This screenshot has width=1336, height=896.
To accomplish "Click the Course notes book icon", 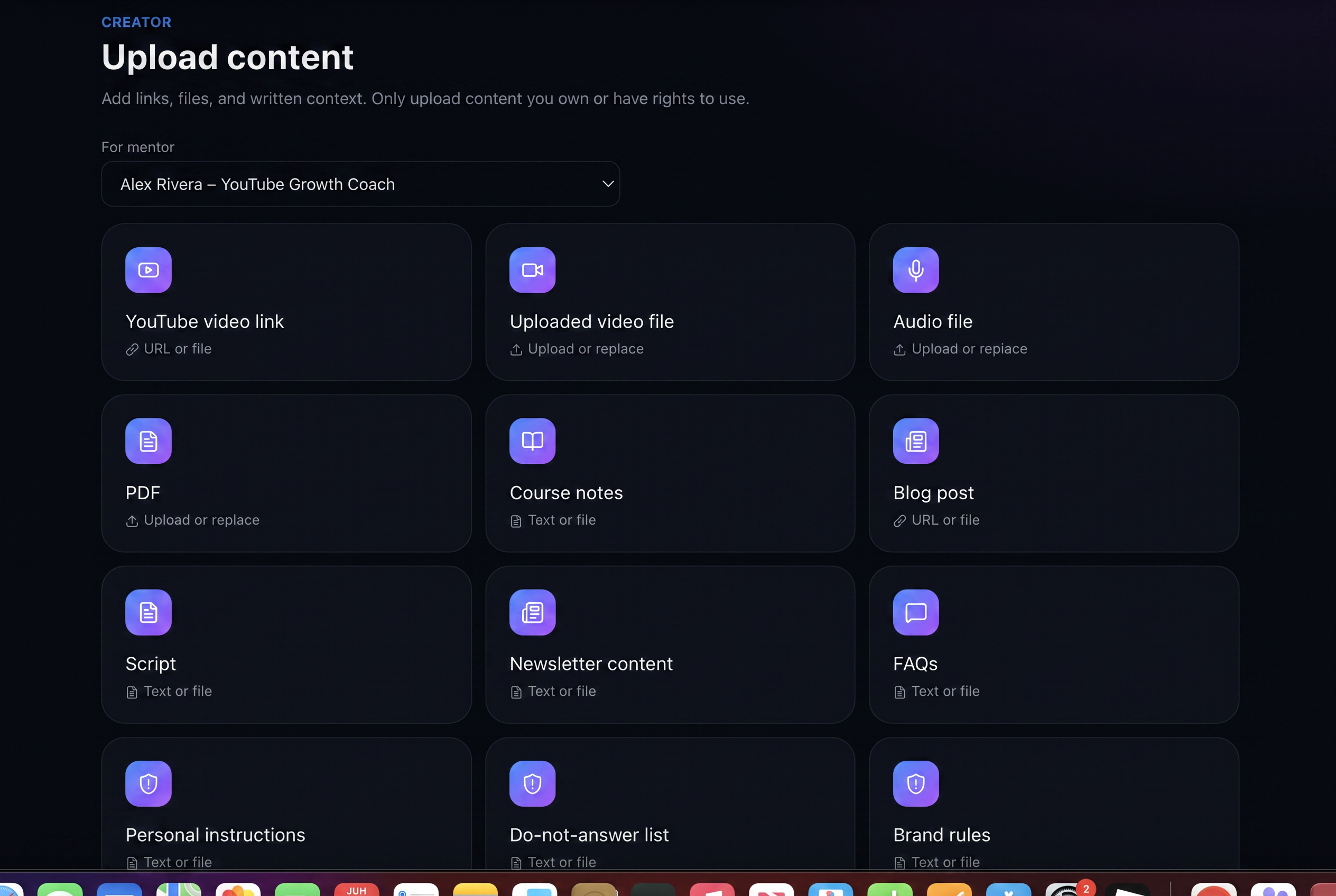I will tap(532, 441).
